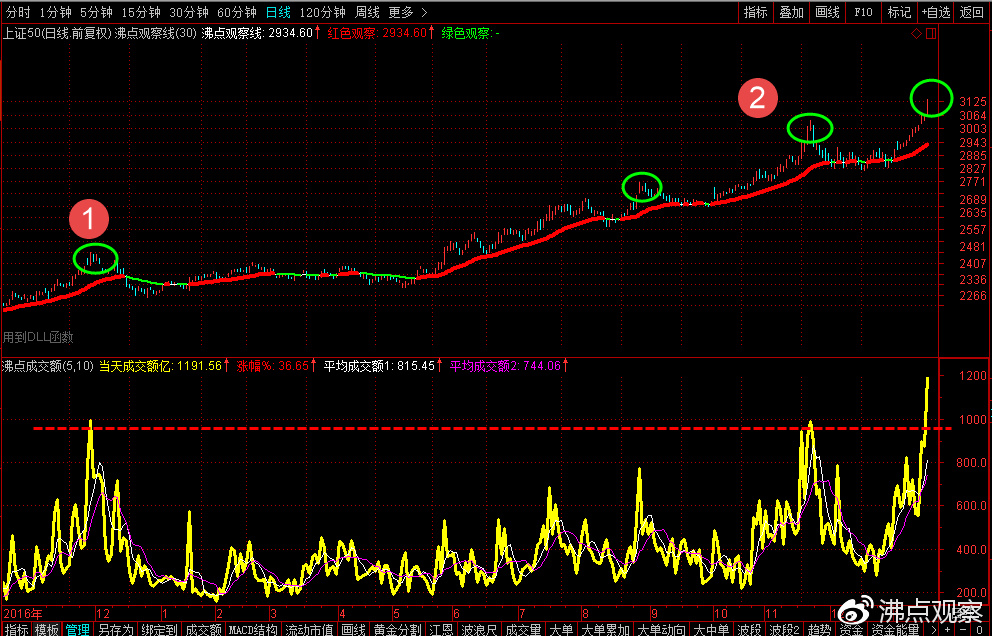Switch to the MACD结构 indicator tab
The height and width of the screenshot is (636, 992).
pos(253,630)
